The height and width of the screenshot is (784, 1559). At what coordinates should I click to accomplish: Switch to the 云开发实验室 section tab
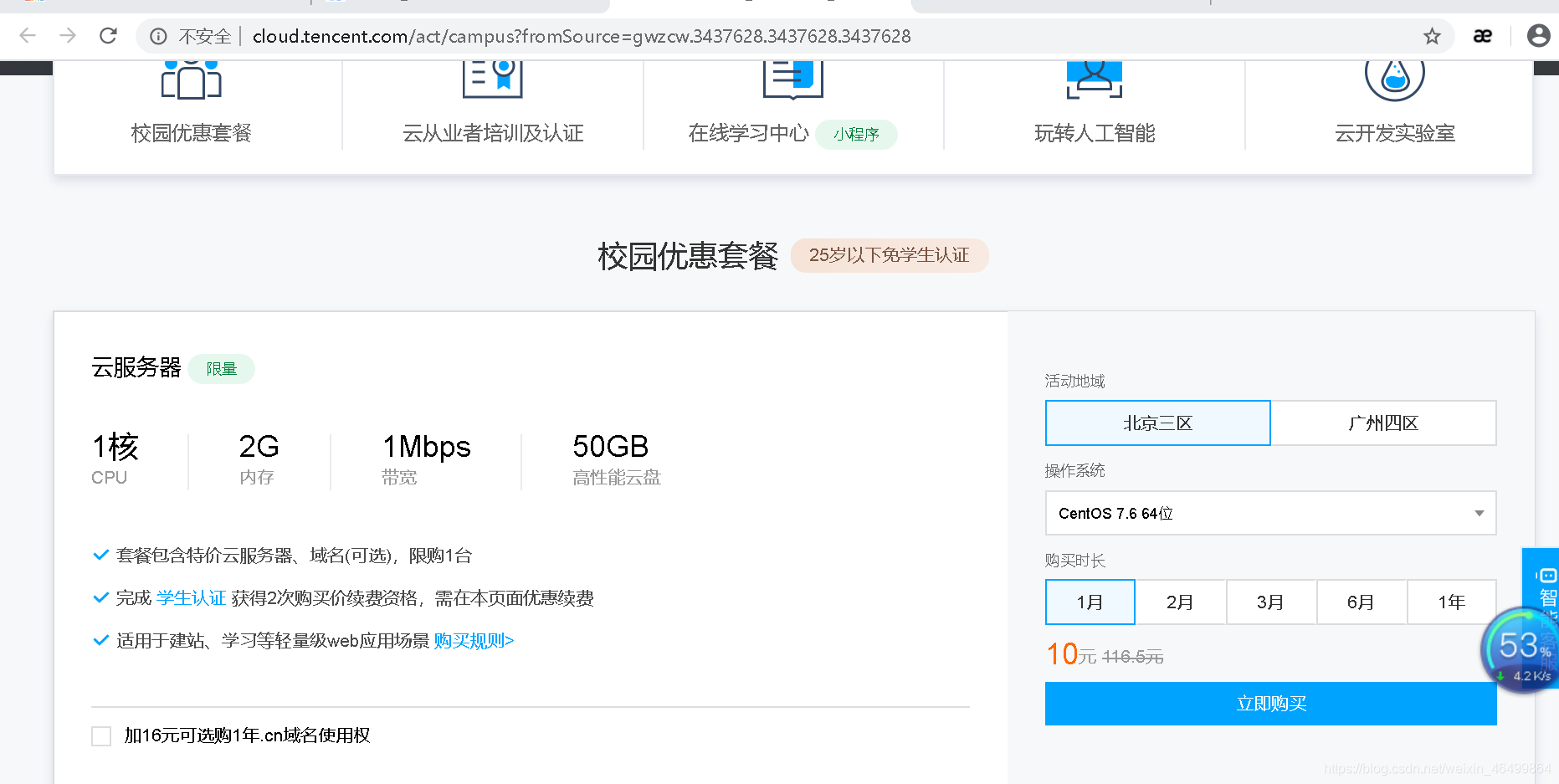pos(1395,133)
